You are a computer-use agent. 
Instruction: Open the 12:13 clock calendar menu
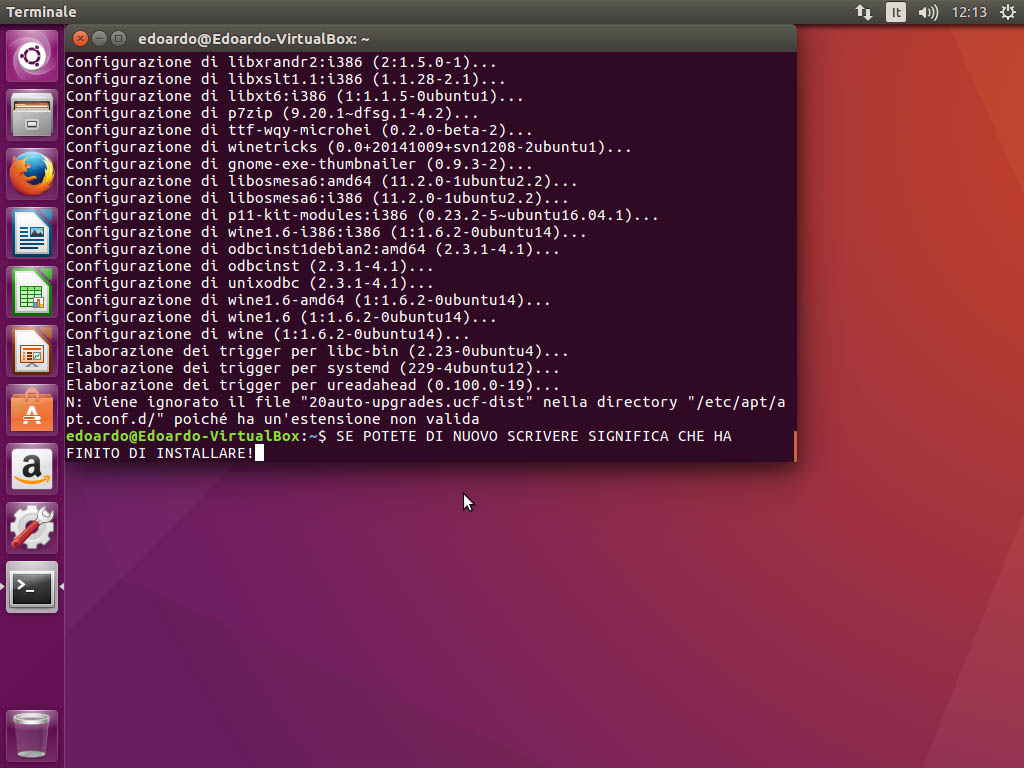969,12
